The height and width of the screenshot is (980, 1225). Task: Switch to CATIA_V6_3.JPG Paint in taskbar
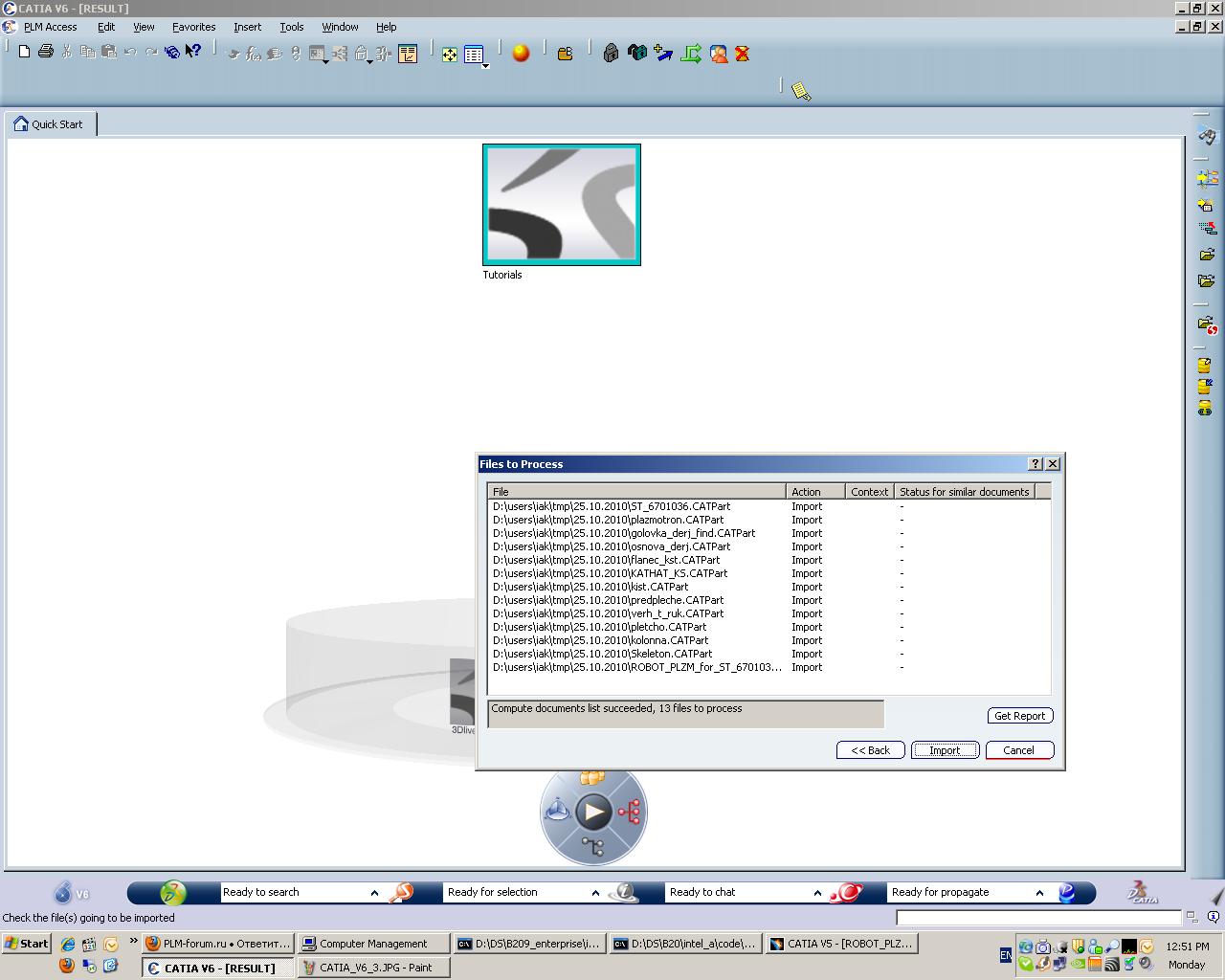tap(373, 969)
